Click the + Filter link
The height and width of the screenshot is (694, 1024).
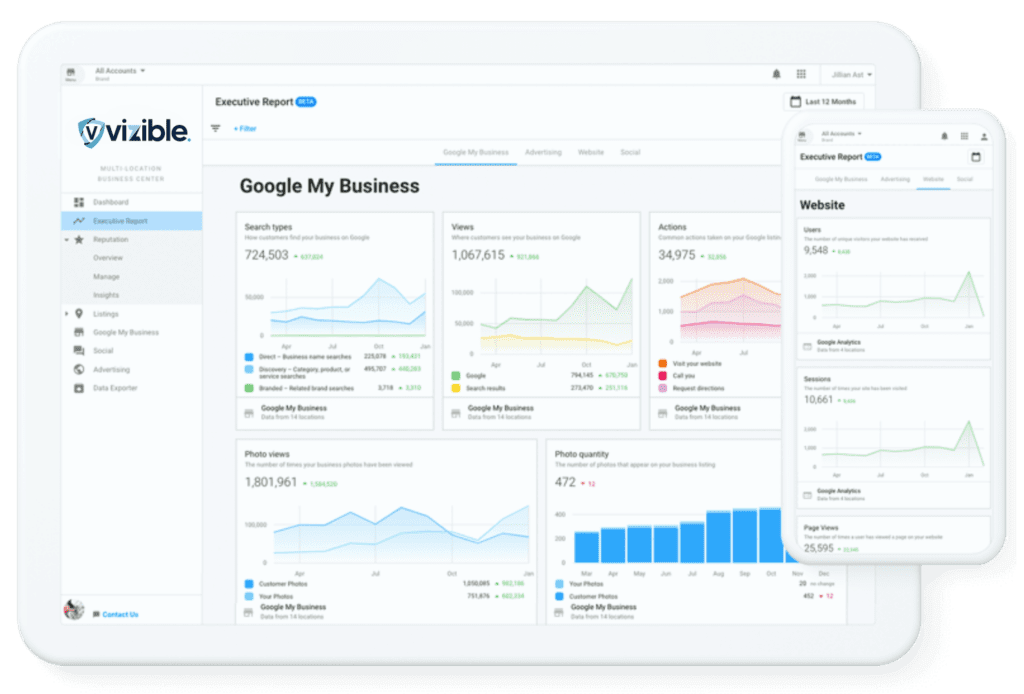point(245,129)
